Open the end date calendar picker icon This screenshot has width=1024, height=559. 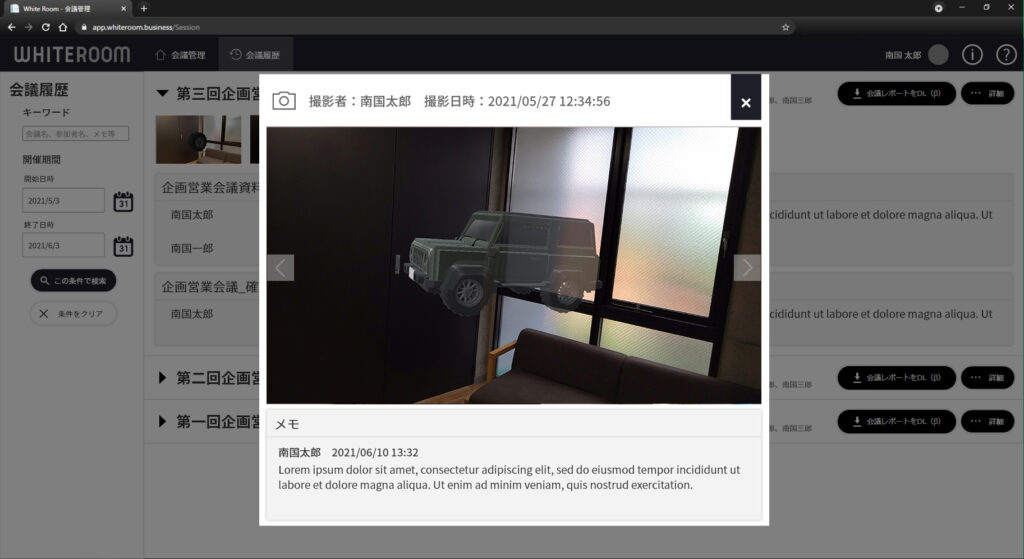pyautogui.click(x=123, y=246)
